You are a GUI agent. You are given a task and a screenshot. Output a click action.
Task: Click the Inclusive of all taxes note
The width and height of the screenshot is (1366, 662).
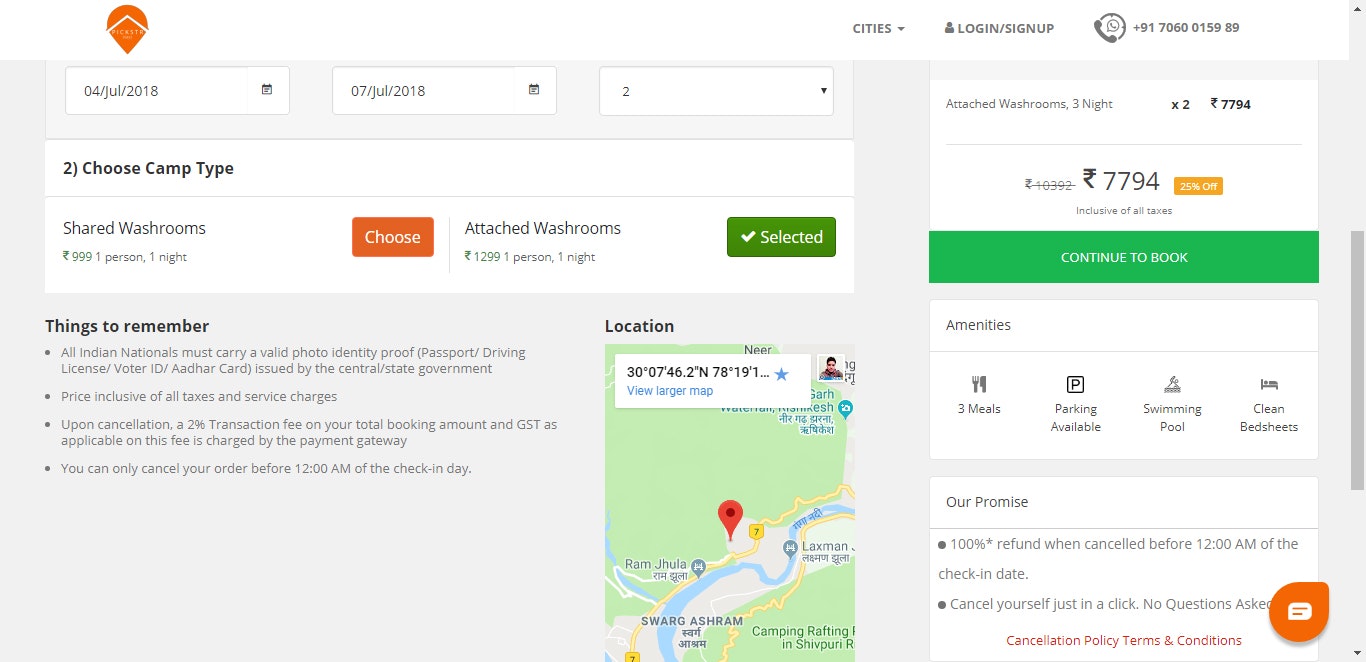pos(1124,211)
